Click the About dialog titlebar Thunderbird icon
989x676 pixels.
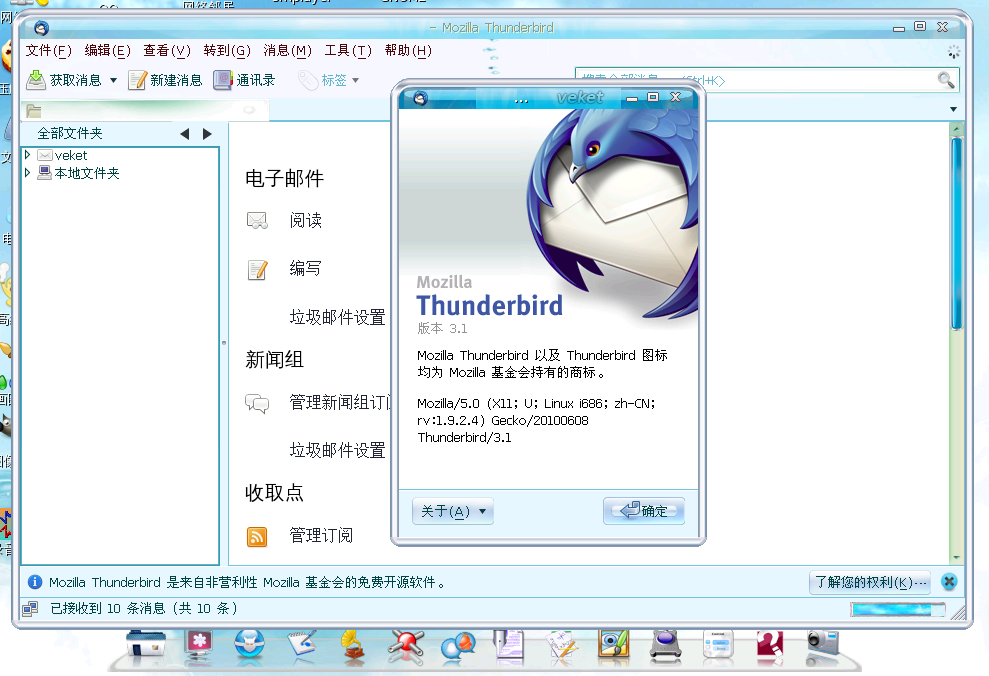pyautogui.click(x=421, y=98)
